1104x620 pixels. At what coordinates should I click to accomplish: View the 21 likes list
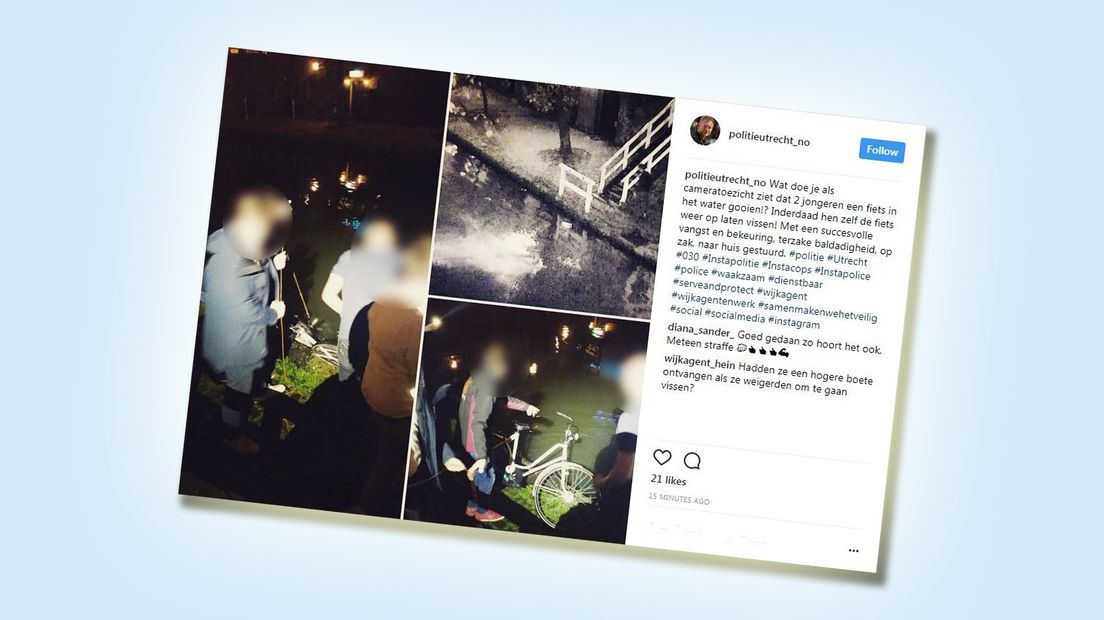pyautogui.click(x=668, y=480)
